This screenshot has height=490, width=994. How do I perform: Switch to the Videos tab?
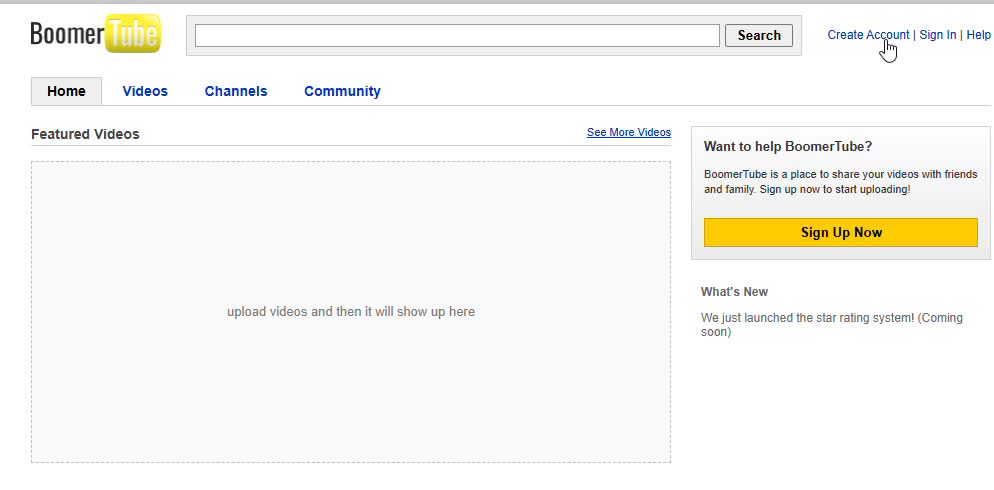click(x=145, y=91)
